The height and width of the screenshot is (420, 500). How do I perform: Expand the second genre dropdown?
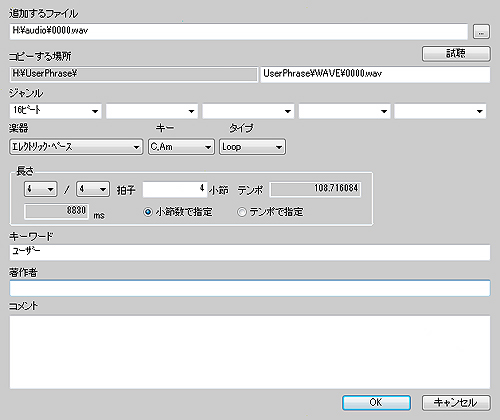pos(152,111)
